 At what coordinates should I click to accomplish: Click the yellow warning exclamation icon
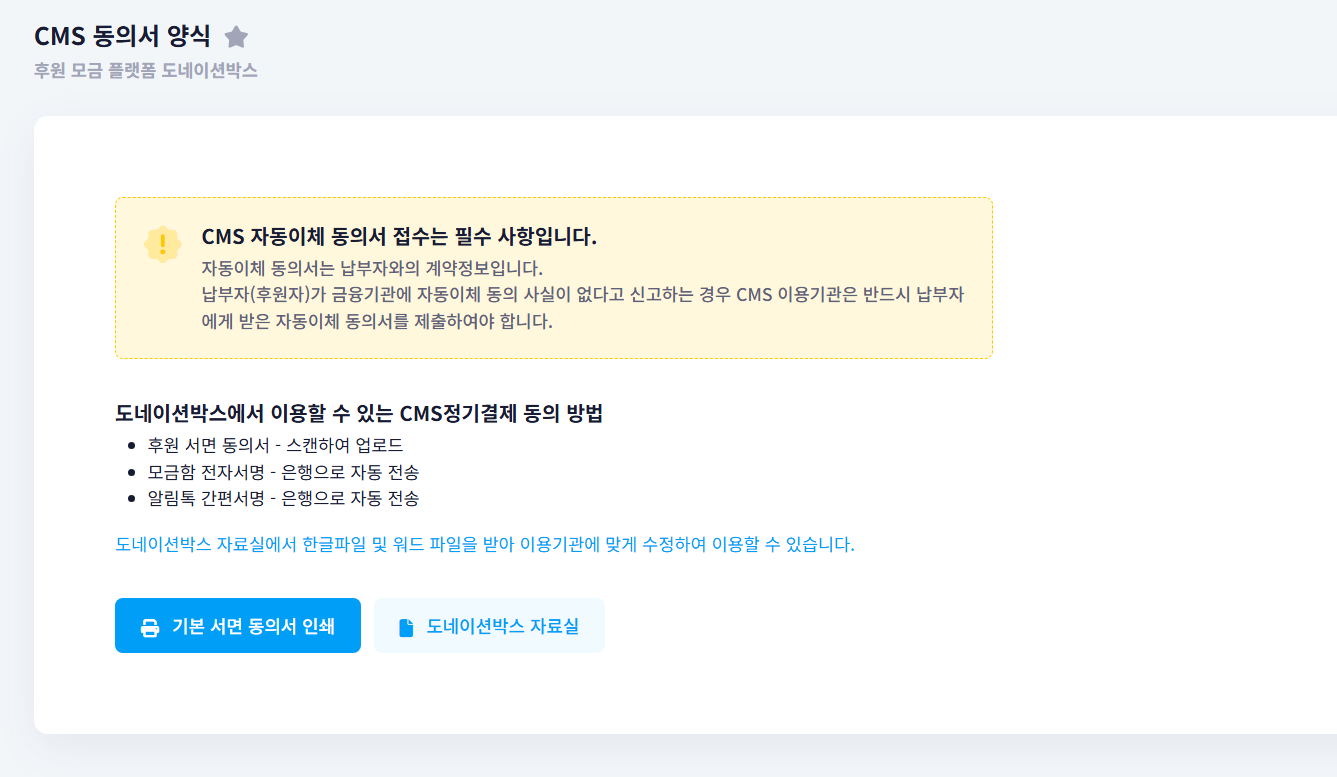[x=162, y=244]
